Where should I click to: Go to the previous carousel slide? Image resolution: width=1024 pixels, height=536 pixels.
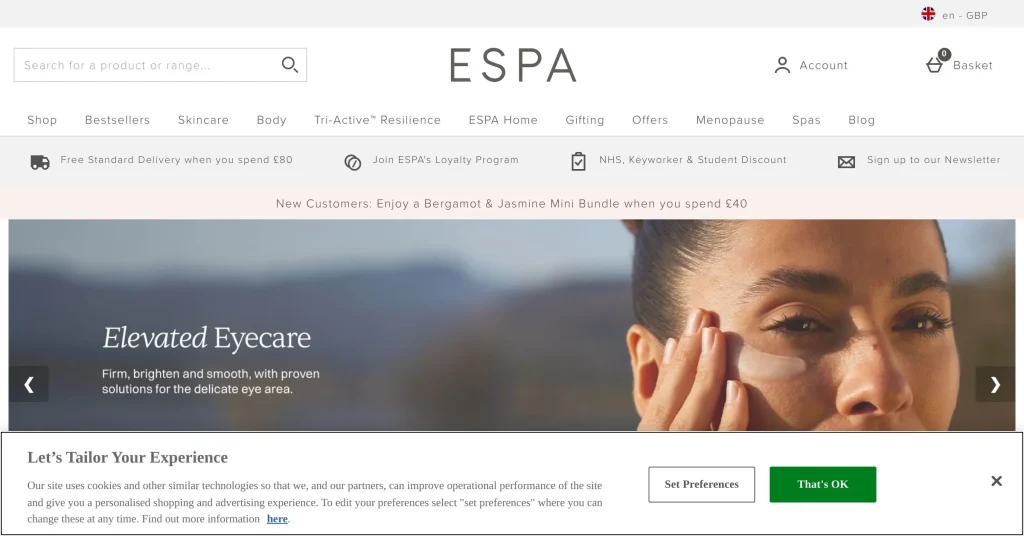coord(29,385)
